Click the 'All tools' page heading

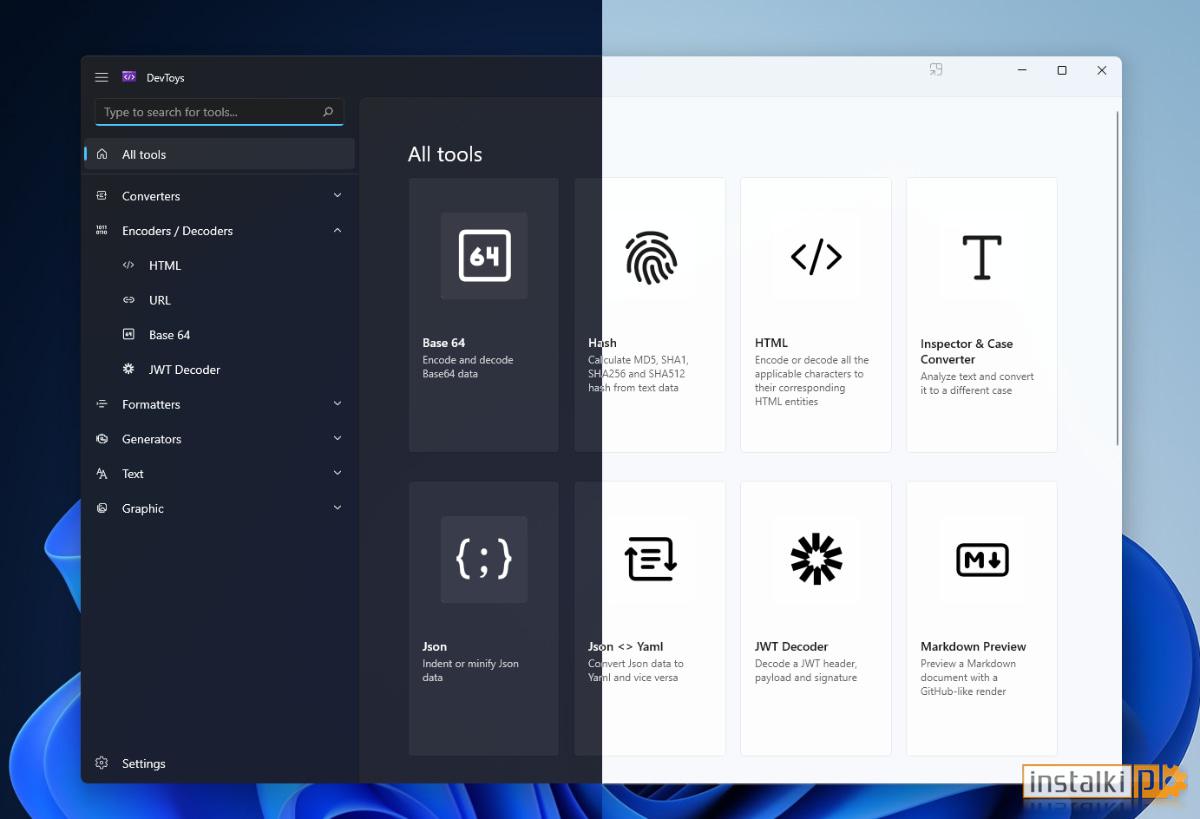tap(445, 154)
